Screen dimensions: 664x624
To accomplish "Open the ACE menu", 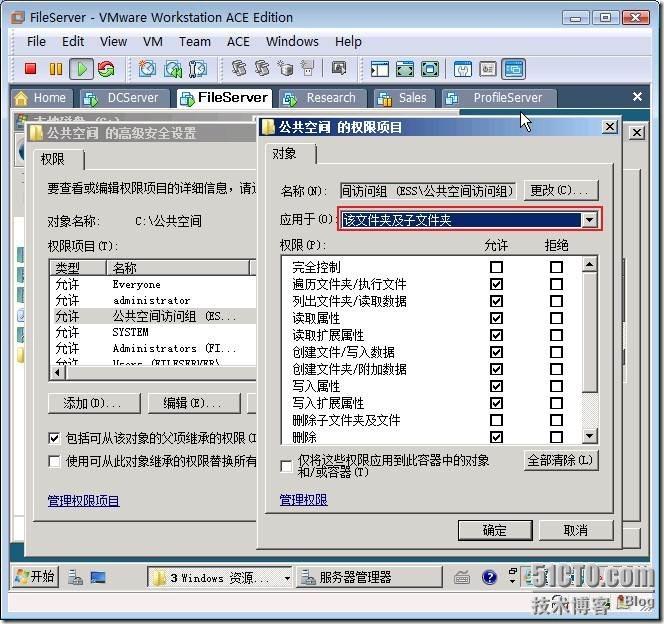I will tap(238, 41).
